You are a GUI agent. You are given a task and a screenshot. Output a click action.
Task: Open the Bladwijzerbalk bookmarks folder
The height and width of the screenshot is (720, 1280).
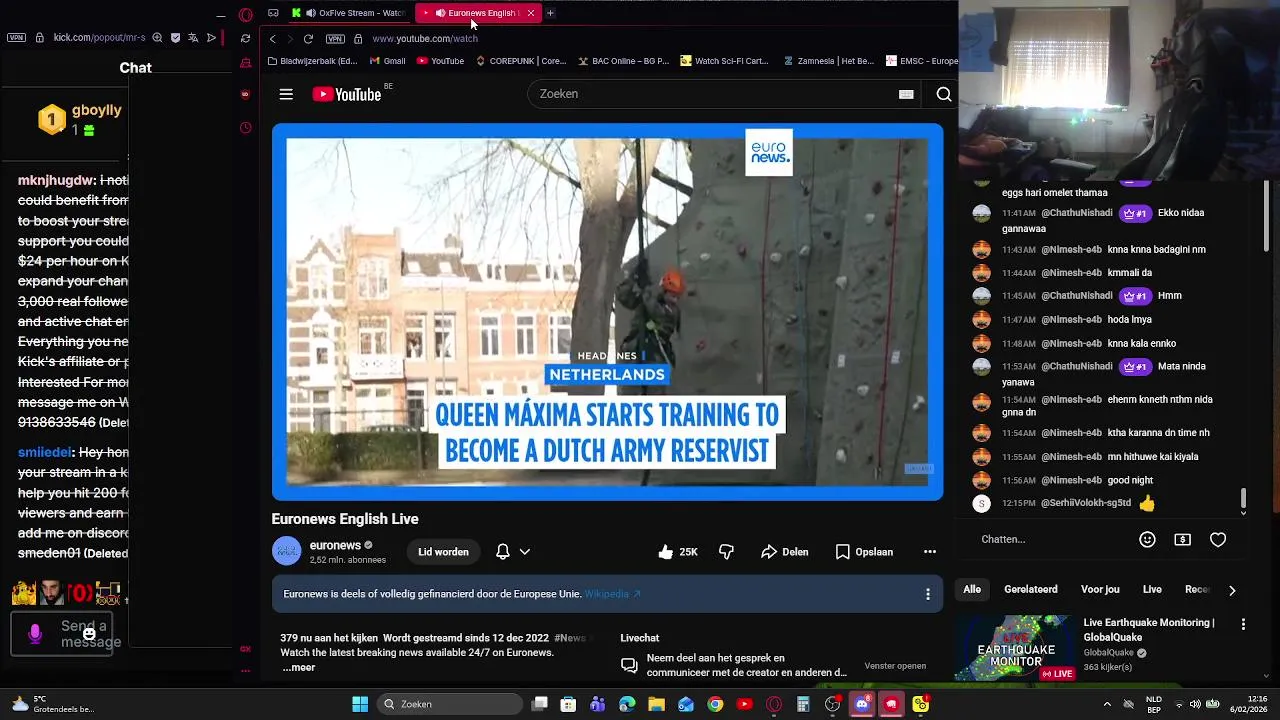point(312,61)
